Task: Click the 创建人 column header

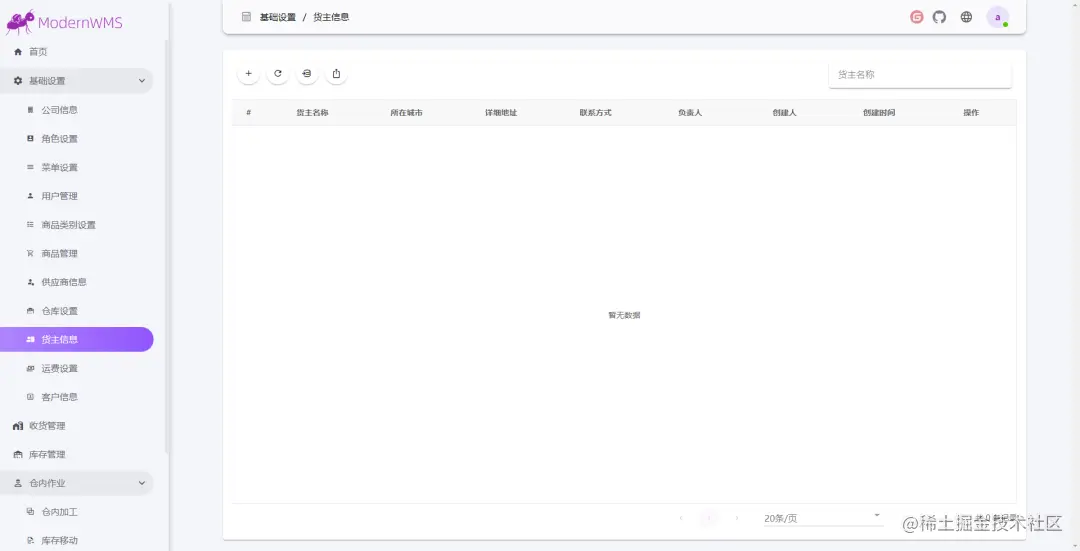Action: tap(784, 112)
